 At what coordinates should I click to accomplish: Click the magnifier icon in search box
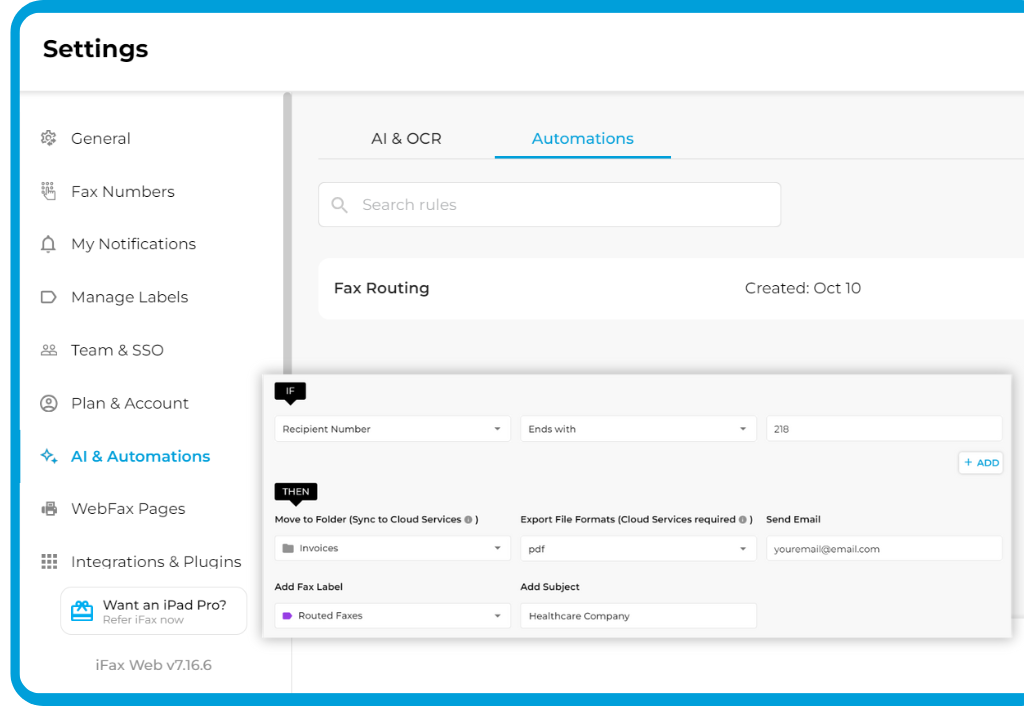pos(339,205)
